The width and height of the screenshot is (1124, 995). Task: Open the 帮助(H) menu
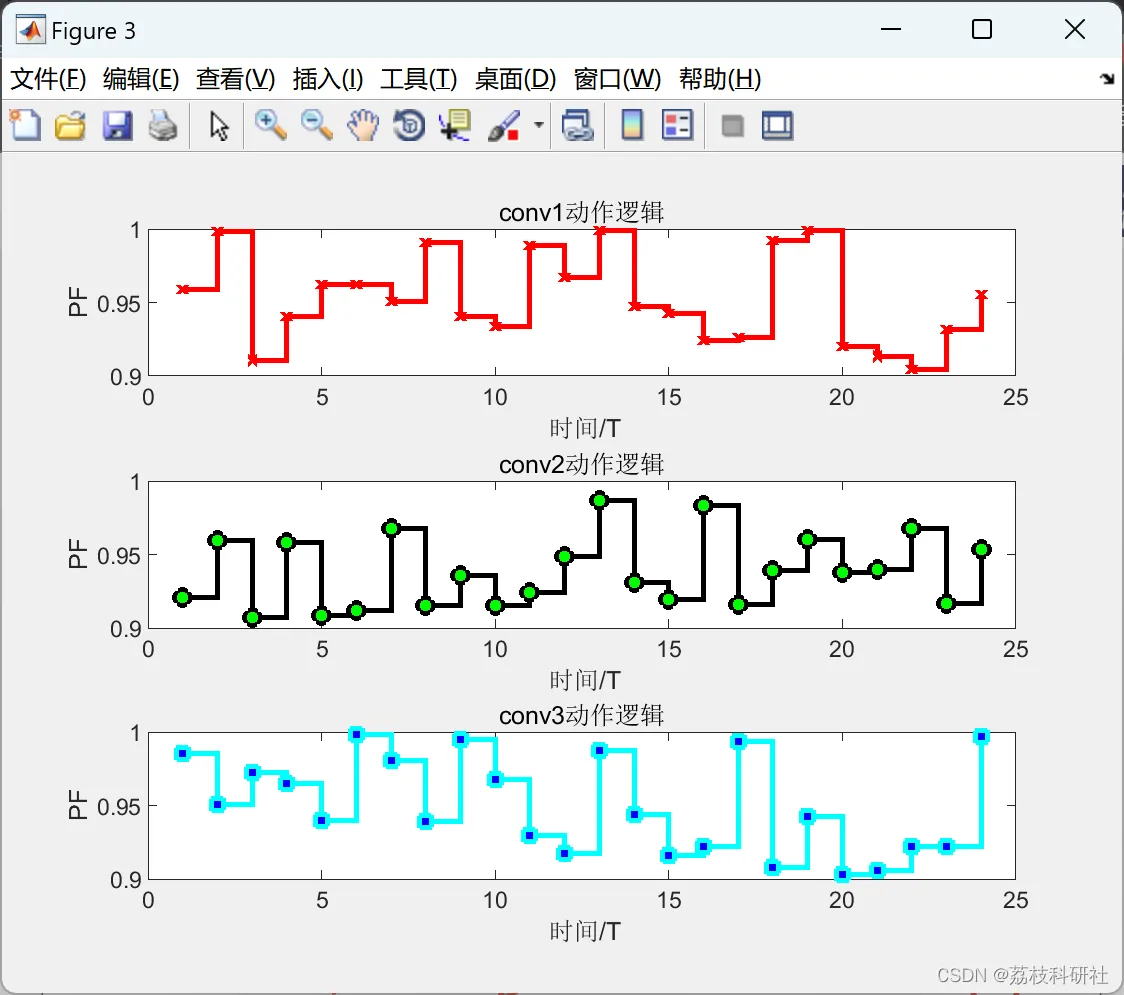point(720,79)
